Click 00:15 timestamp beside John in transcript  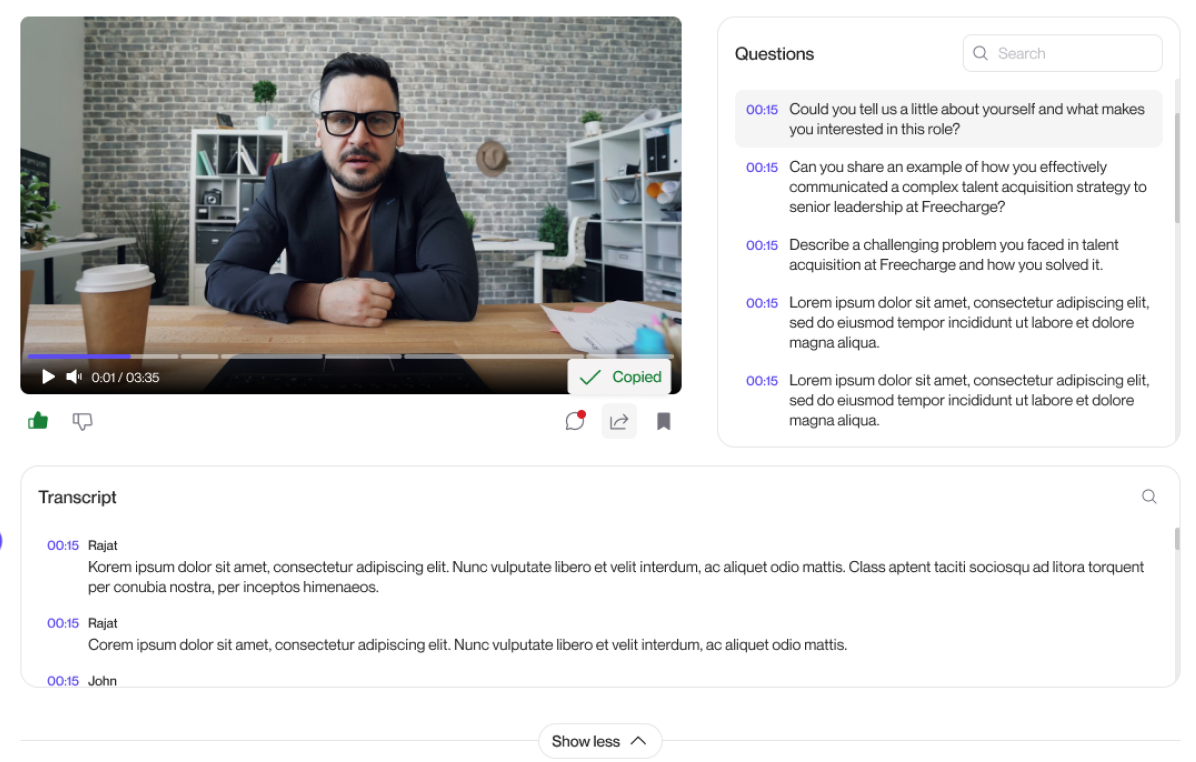point(63,680)
